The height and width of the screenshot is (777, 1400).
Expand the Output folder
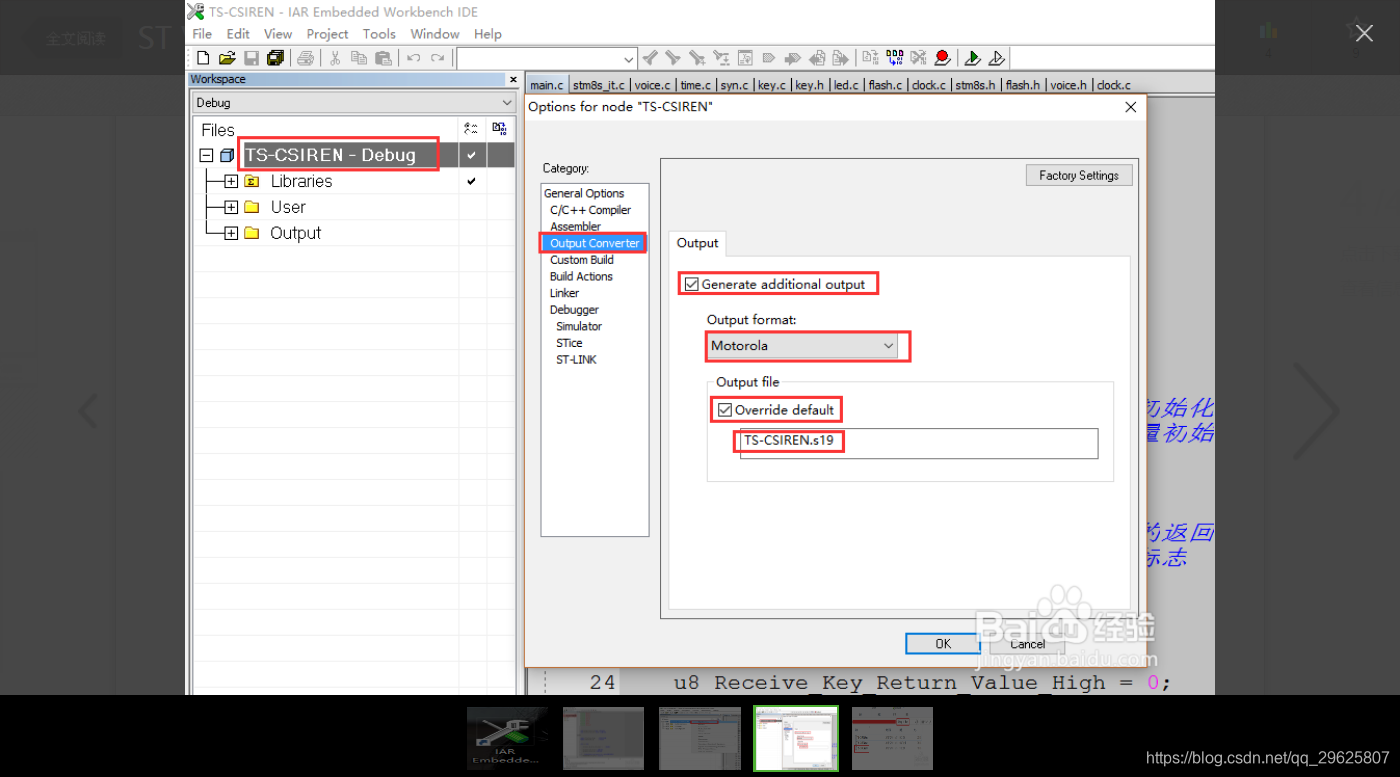pos(231,233)
